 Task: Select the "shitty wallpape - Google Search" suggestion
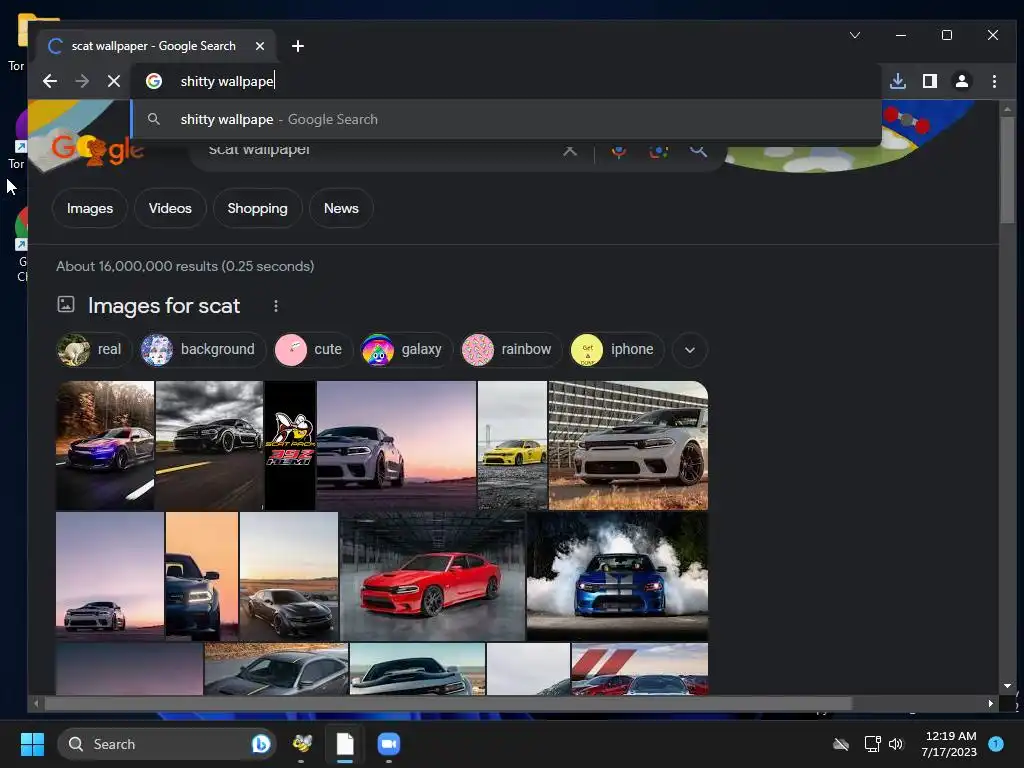506,120
